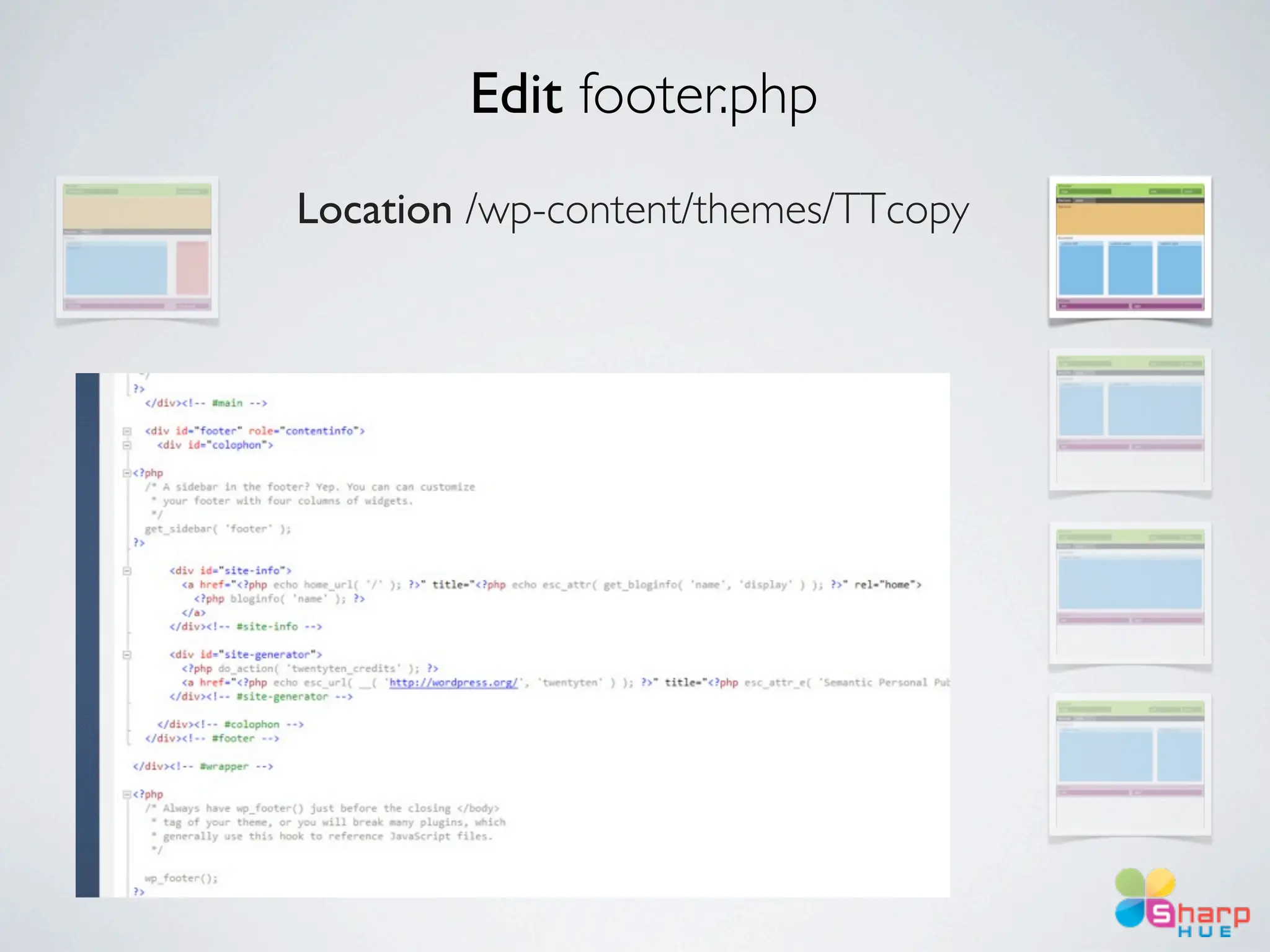Click the "<?php bloginfo( 'name' ); ?>" line
Screen dimensions: 1270x952
[280, 599]
